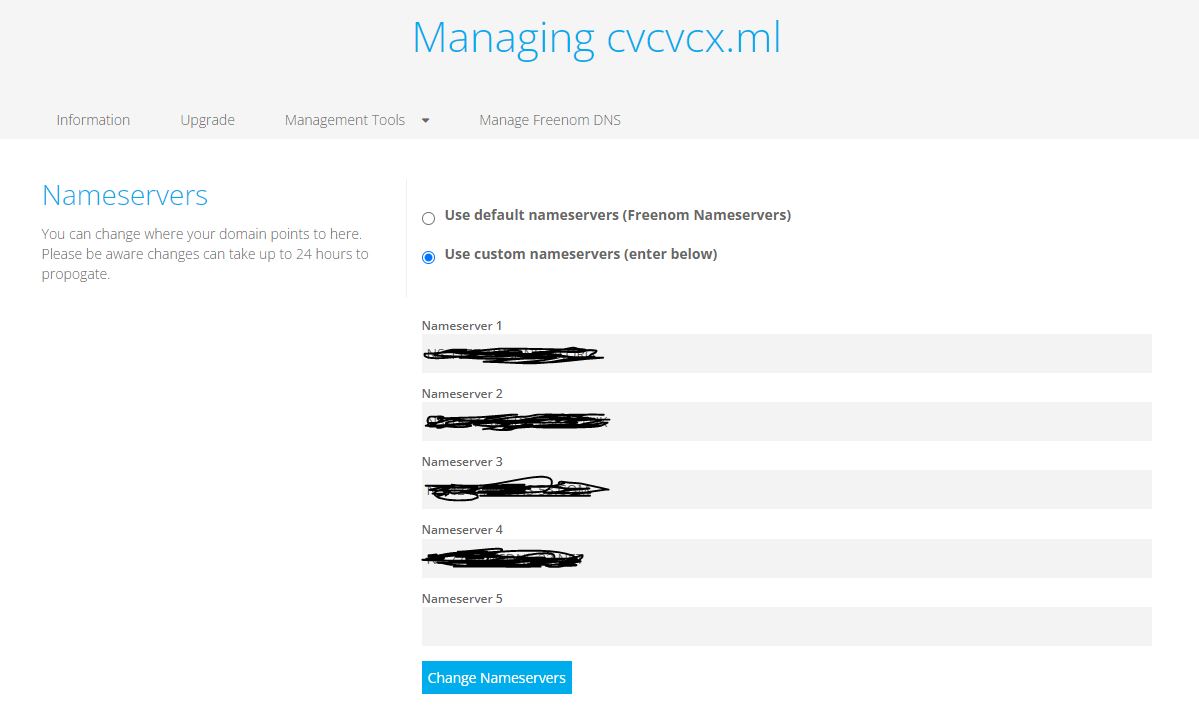This screenshot has width=1199, height=724.
Task: Click the Managing cvcvcx.ml page title
Action: (596, 38)
